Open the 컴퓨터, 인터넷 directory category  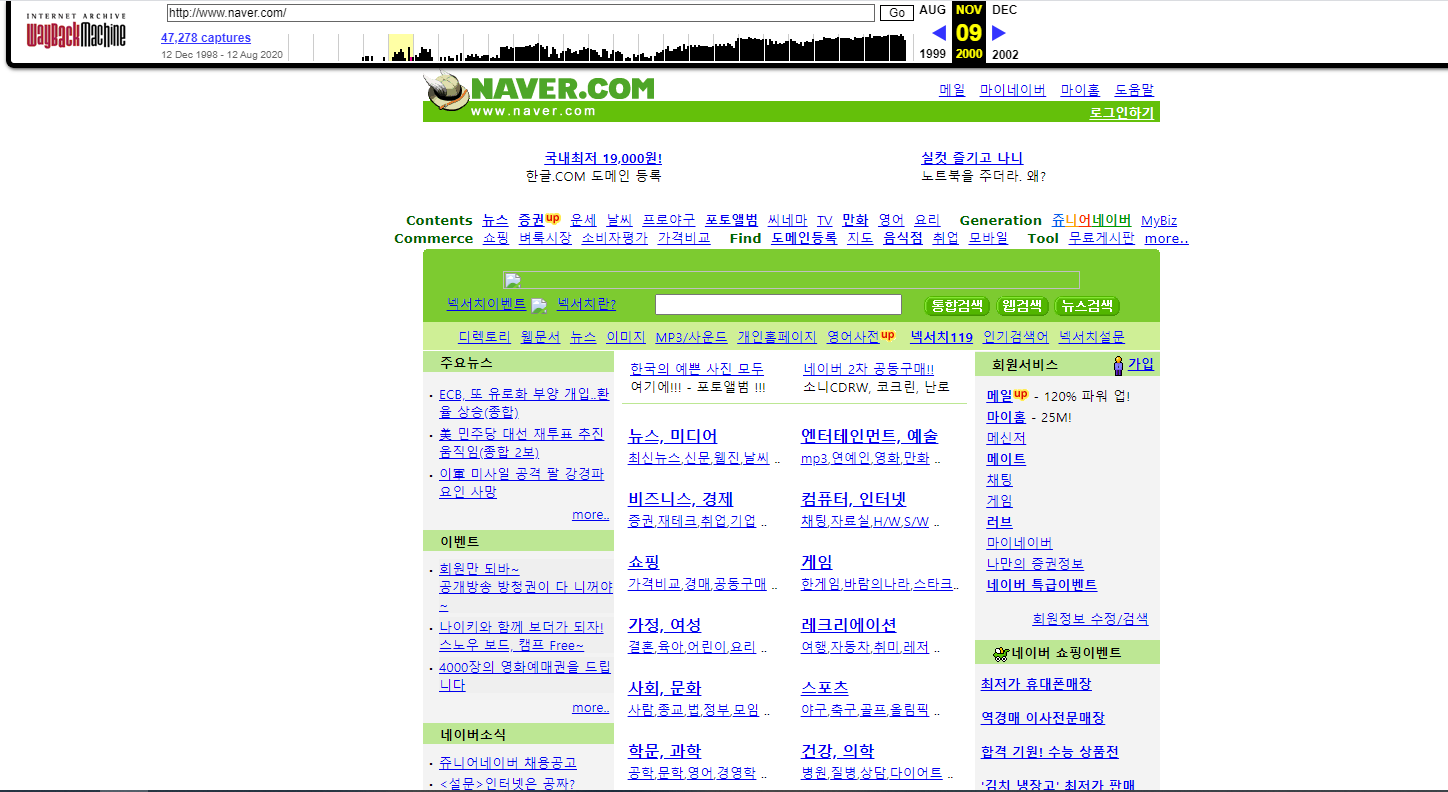coord(853,499)
